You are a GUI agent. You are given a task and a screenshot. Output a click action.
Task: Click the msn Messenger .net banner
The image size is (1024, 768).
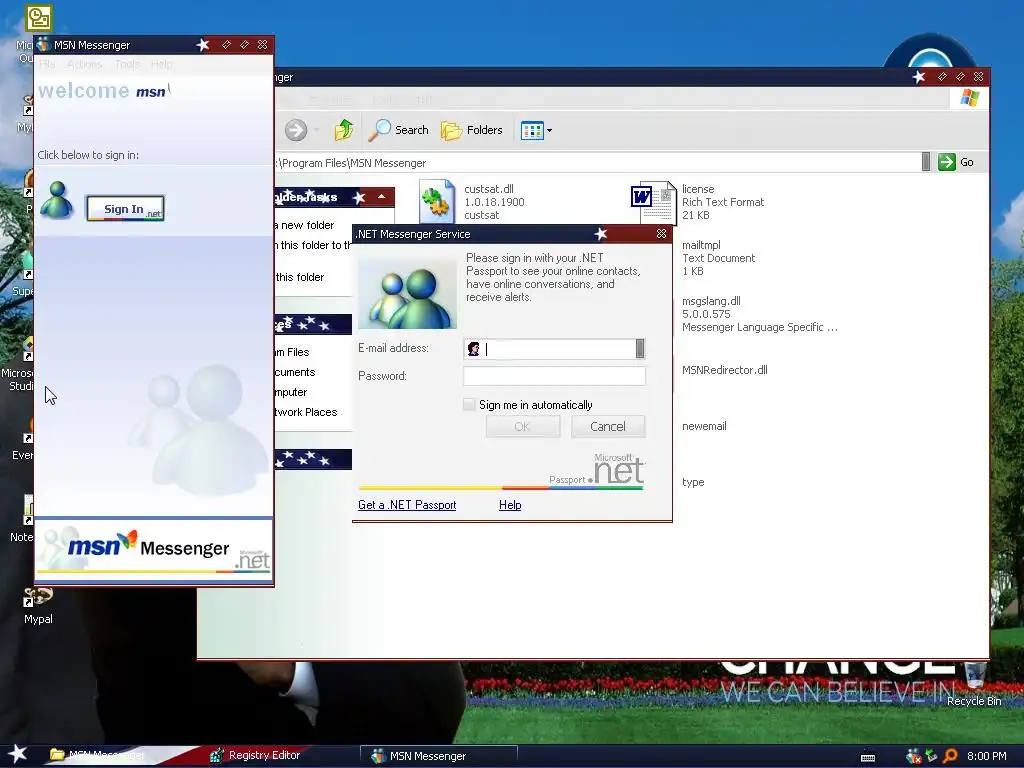[154, 549]
